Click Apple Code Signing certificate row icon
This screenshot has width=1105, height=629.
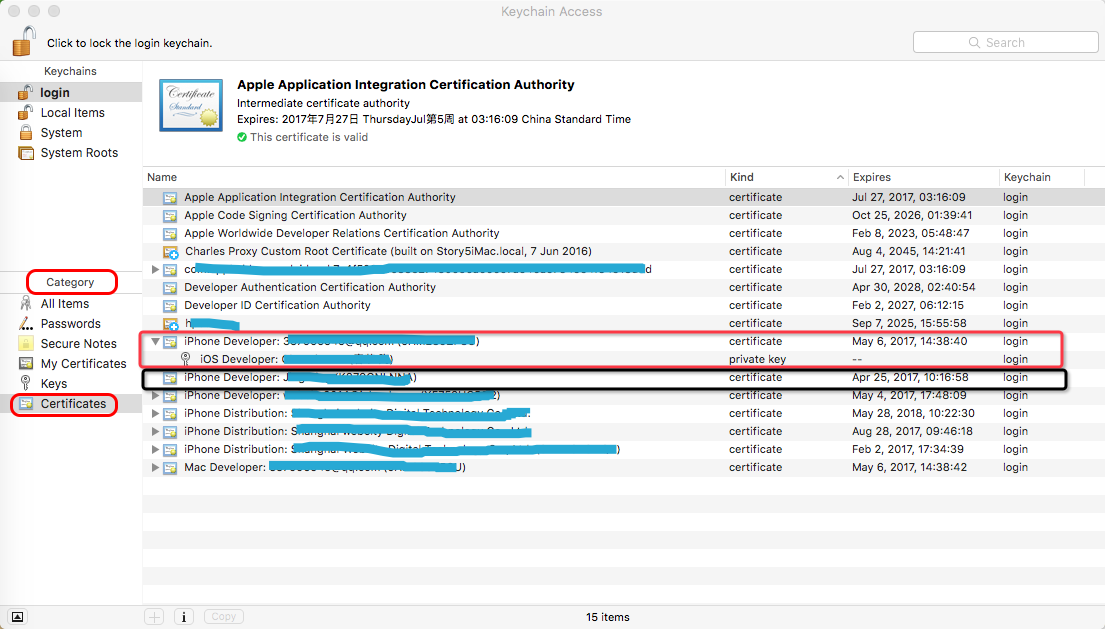(170, 216)
